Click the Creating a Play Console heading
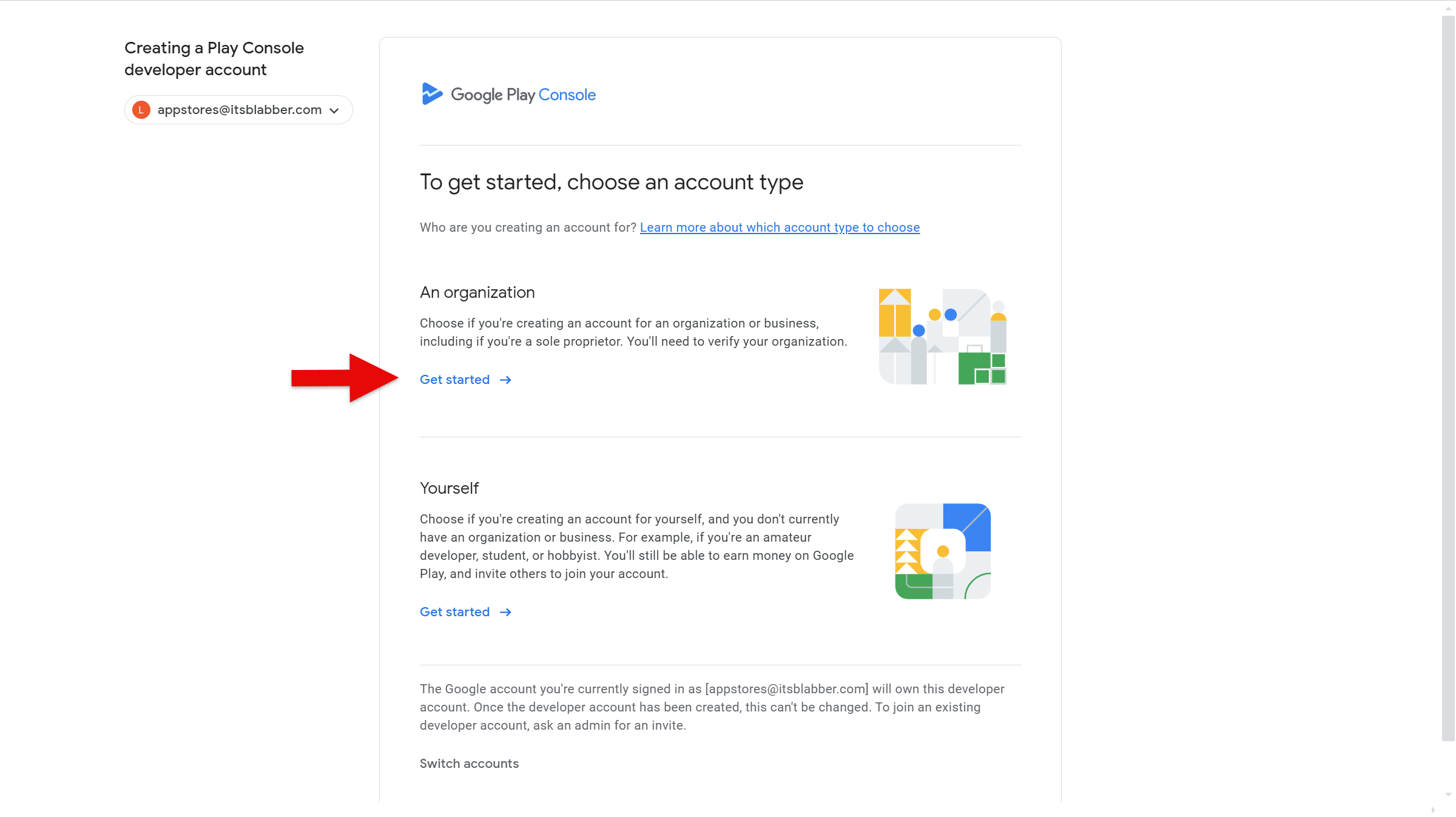 [x=214, y=58]
